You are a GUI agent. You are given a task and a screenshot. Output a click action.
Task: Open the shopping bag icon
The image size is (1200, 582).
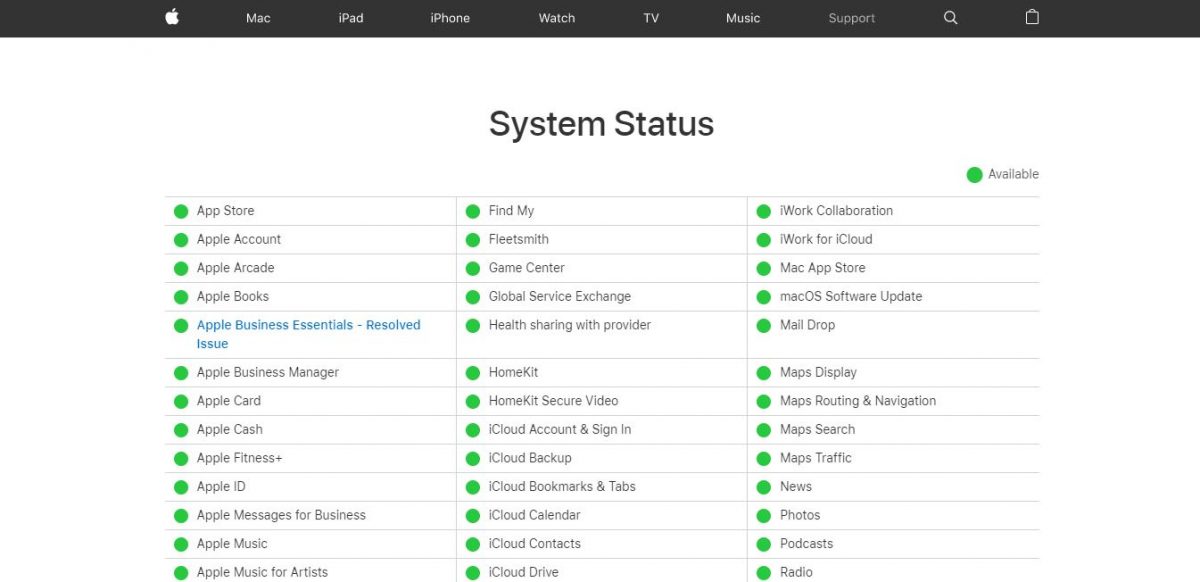click(1032, 18)
